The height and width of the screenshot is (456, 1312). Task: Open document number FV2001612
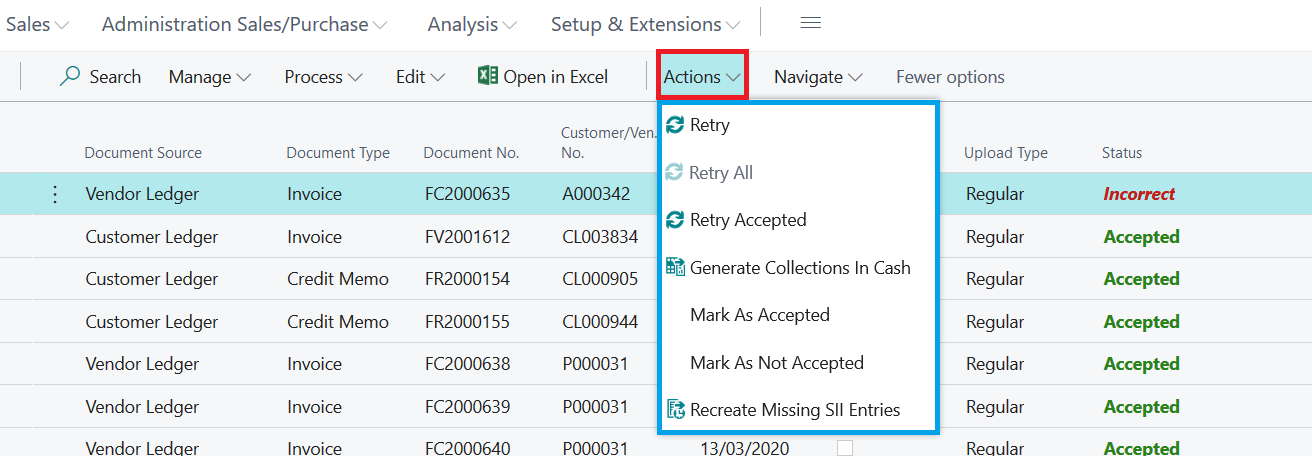pos(467,237)
